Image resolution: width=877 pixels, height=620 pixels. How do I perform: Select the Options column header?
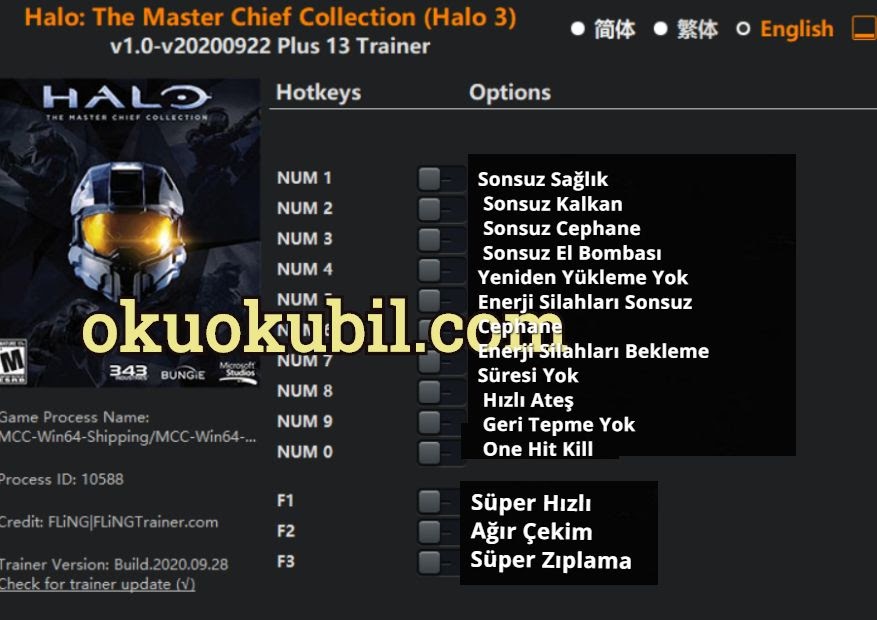click(510, 92)
